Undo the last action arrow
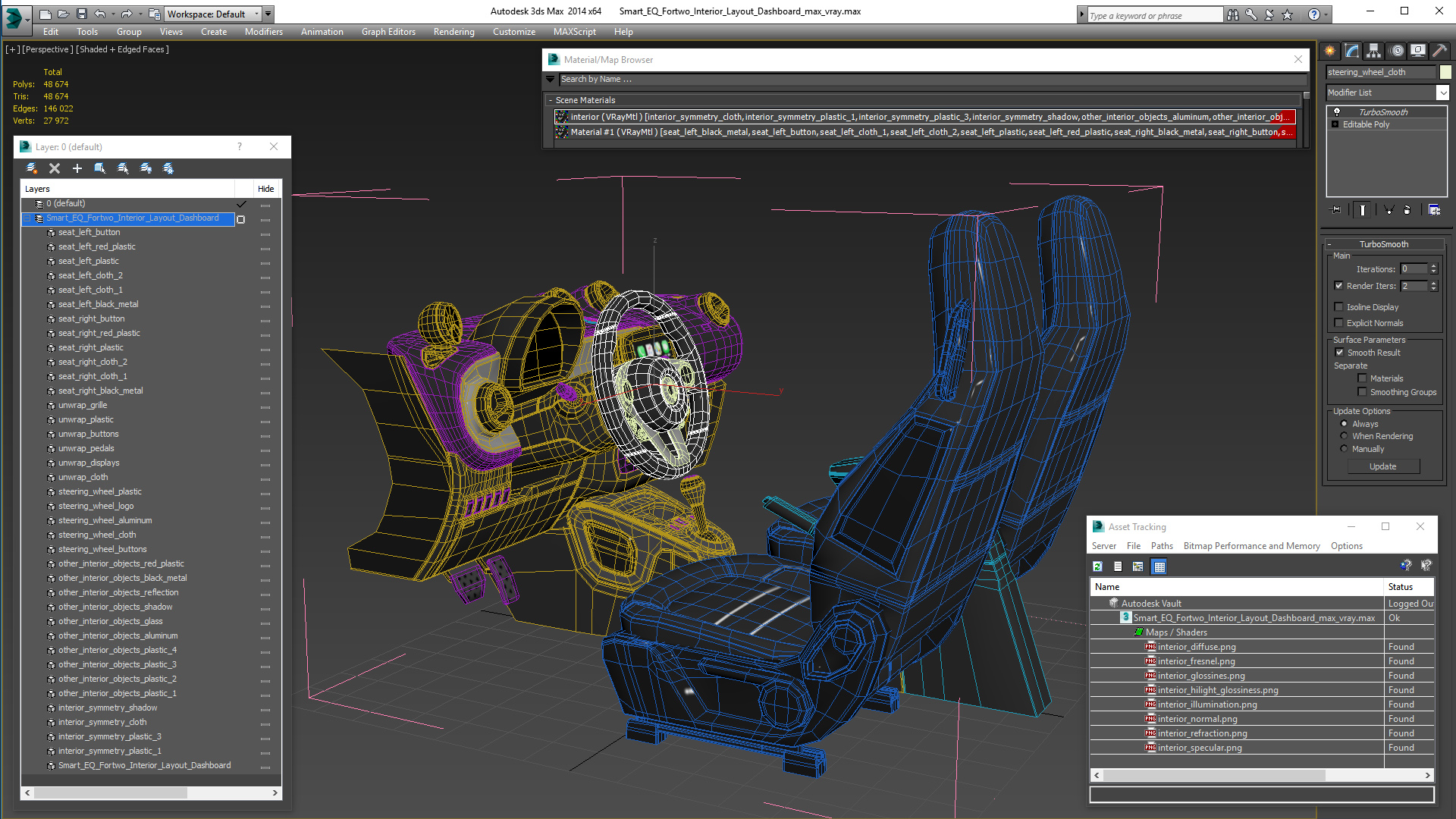Image resolution: width=1456 pixels, height=819 pixels. pyautogui.click(x=100, y=14)
